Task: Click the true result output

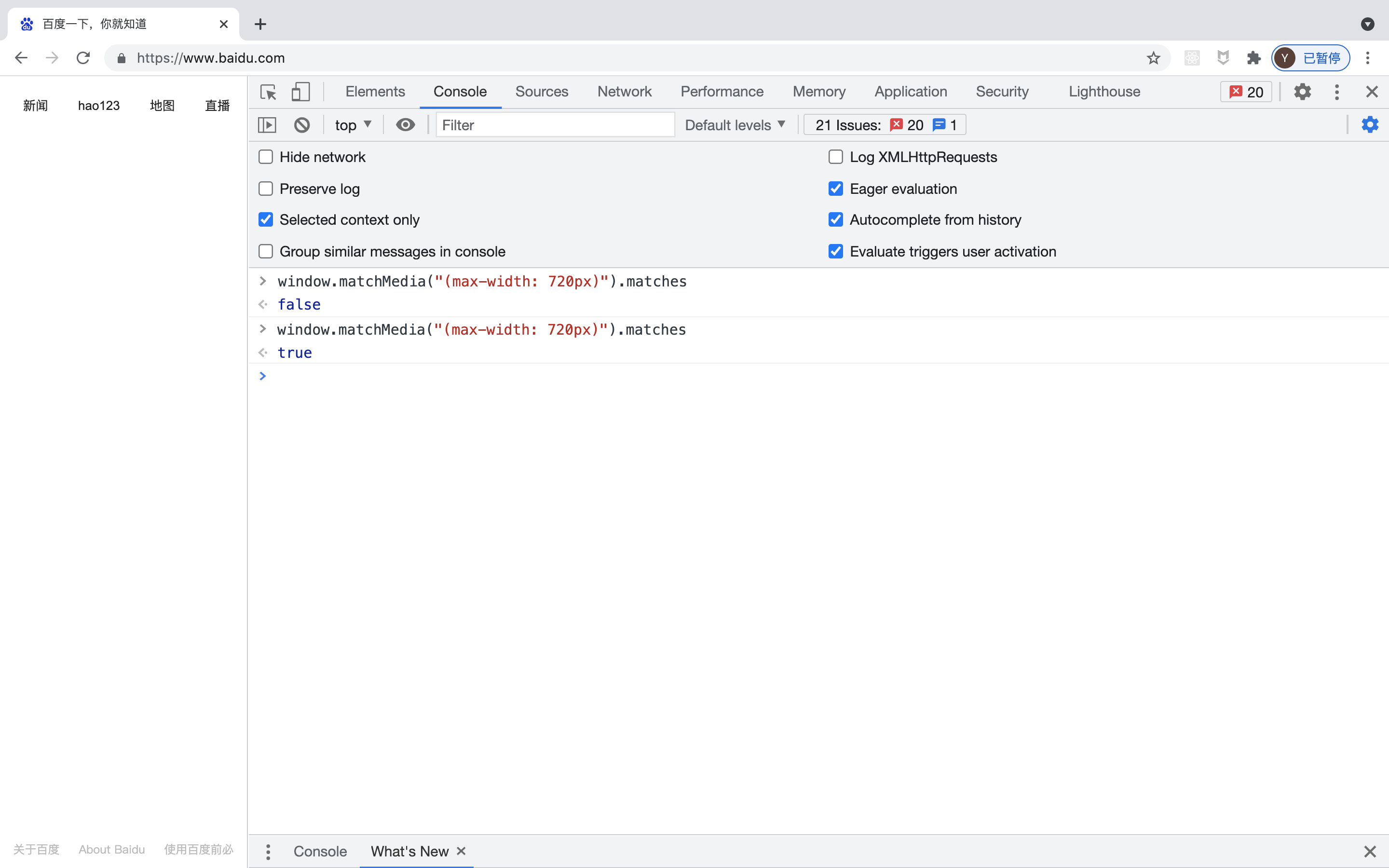Action: (x=295, y=353)
